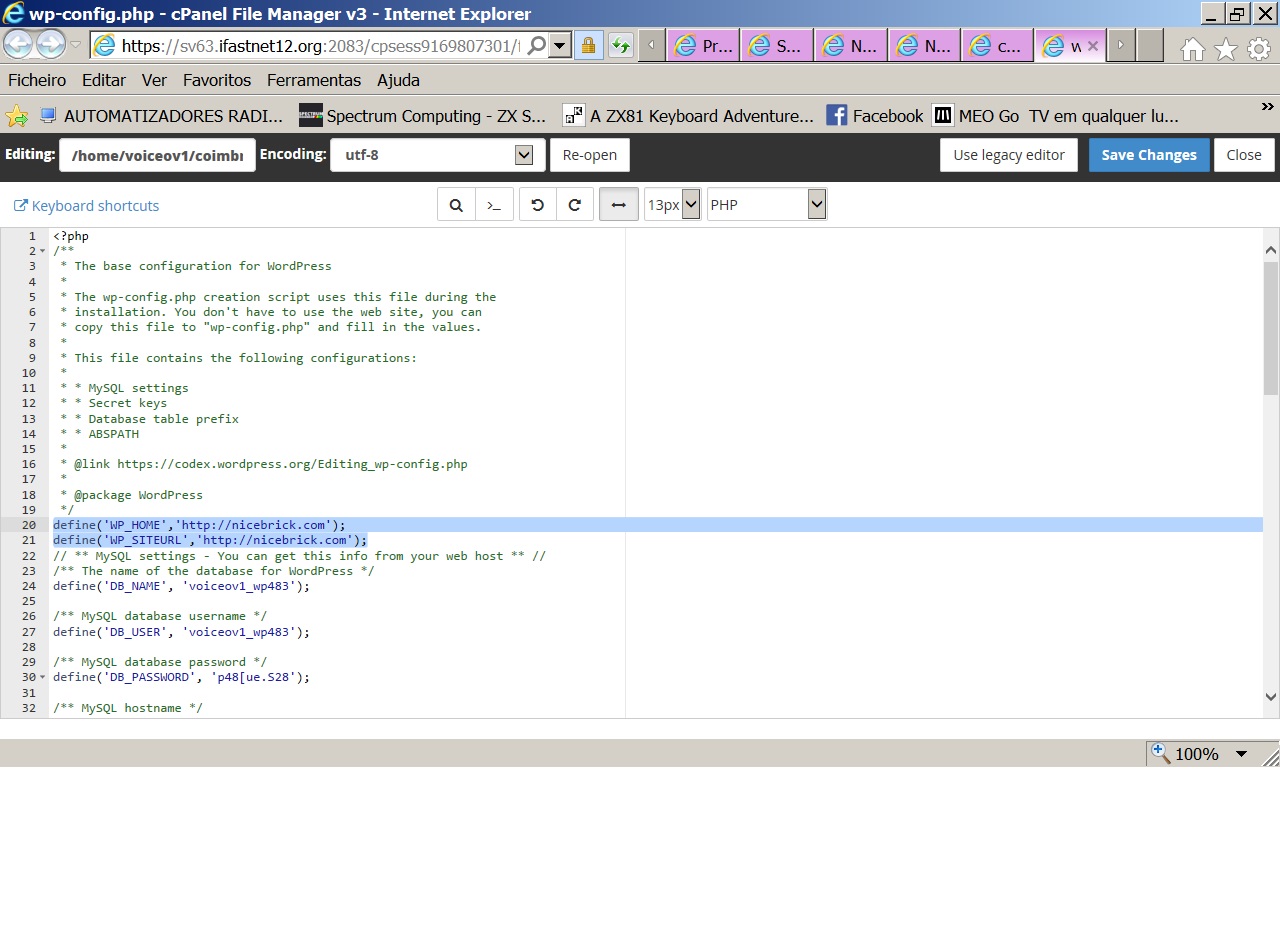Open the Favoritos menu
This screenshot has width=1280, height=947.
[x=217, y=80]
